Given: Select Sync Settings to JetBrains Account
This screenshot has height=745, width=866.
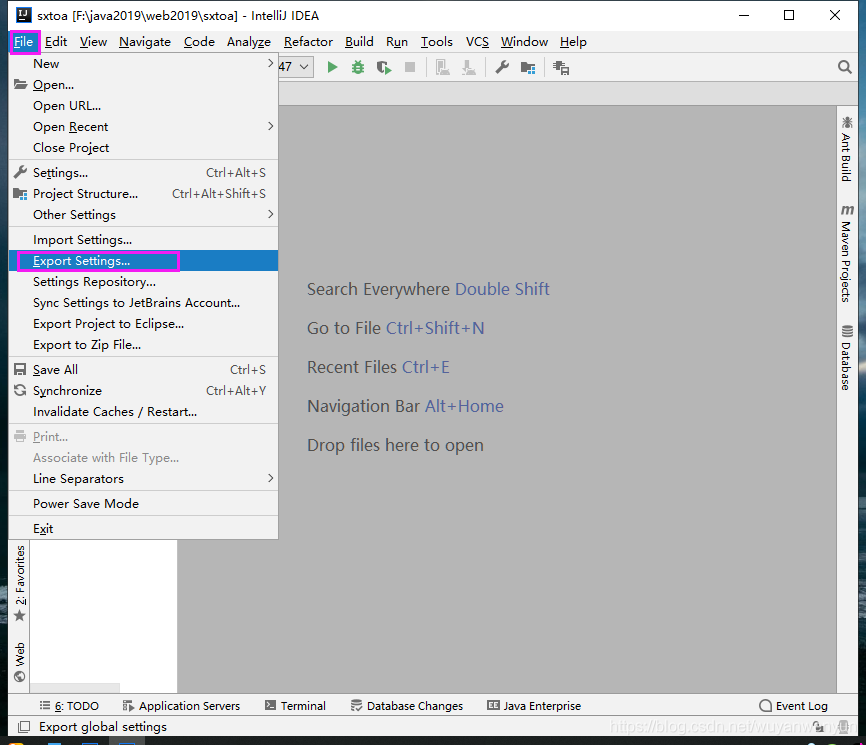Looking at the screenshot, I should coord(144,303).
